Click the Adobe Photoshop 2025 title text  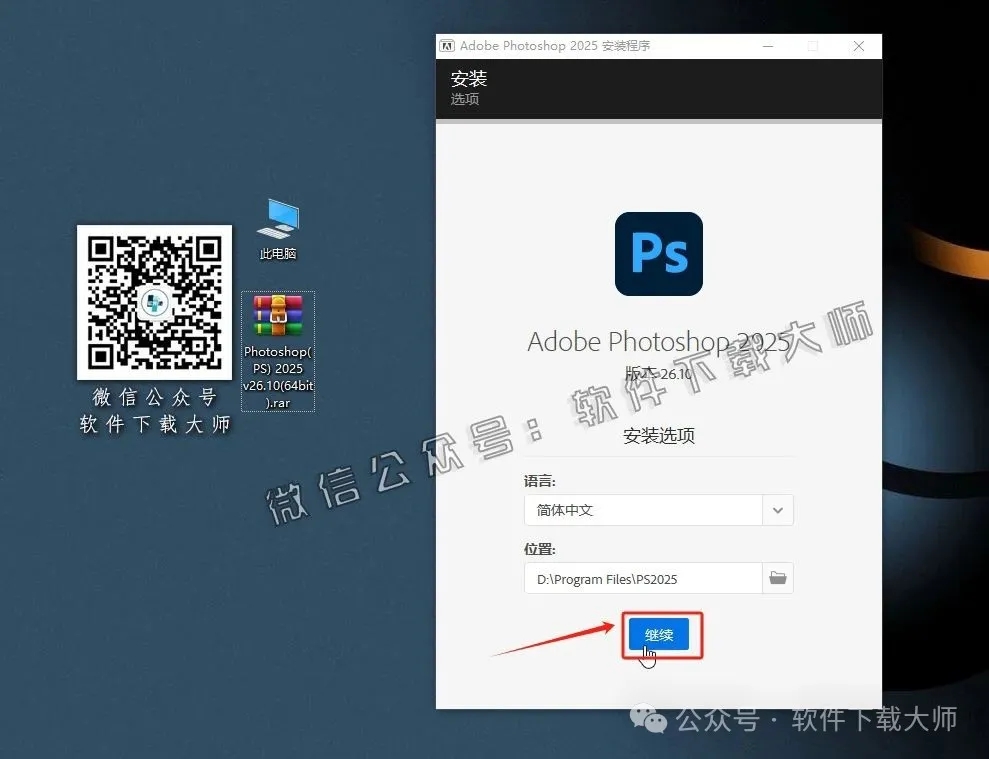coord(658,341)
